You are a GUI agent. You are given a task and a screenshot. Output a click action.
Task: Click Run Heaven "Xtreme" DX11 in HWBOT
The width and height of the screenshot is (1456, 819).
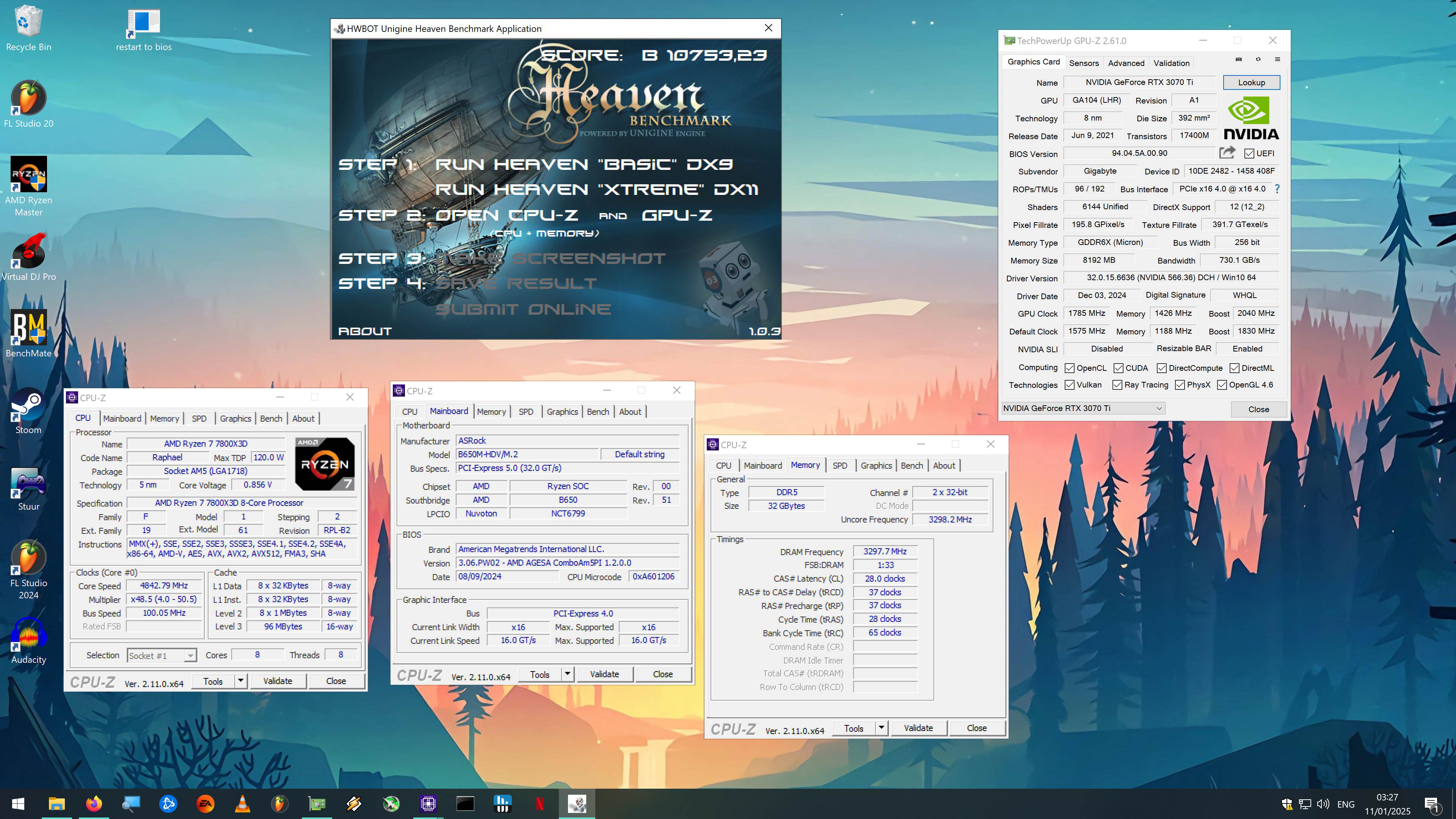(x=596, y=189)
